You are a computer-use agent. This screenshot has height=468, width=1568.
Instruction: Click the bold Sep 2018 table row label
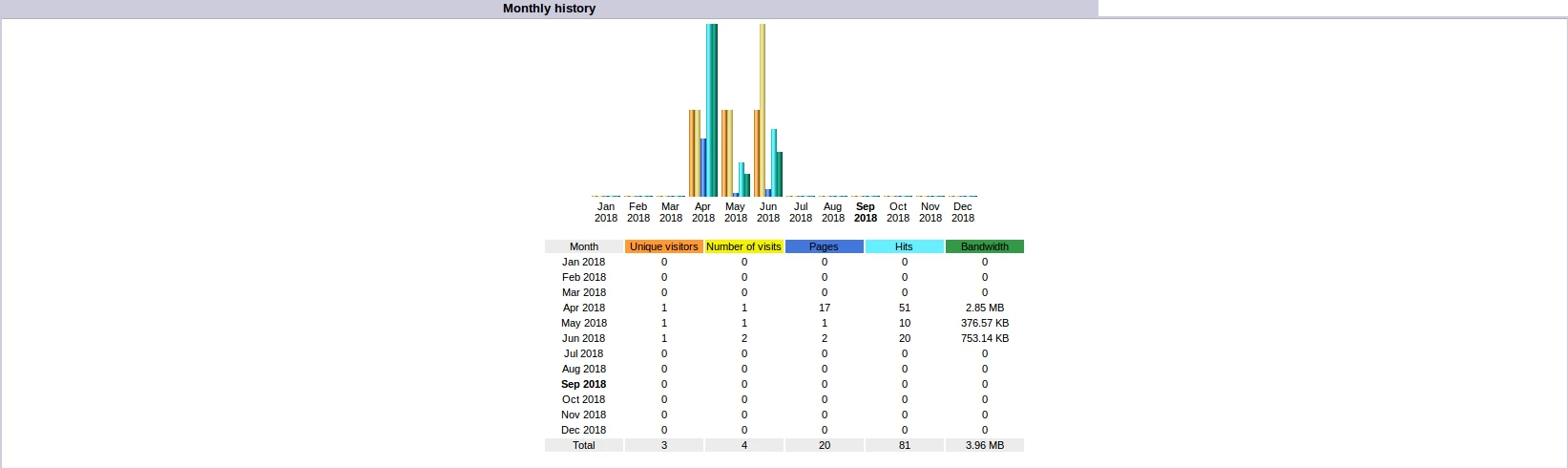click(x=584, y=384)
